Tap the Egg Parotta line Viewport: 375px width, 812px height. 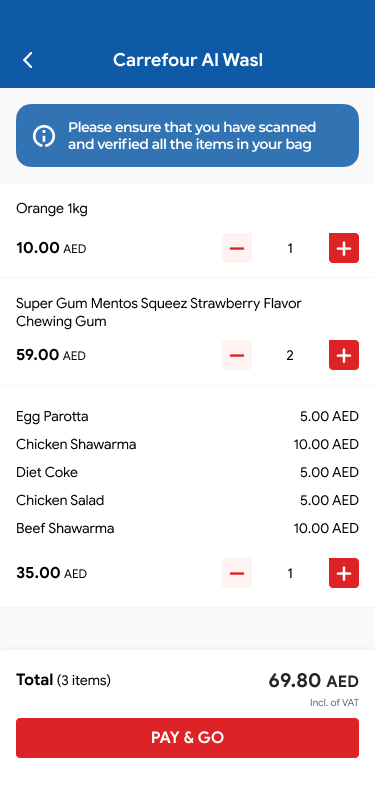pos(188,416)
